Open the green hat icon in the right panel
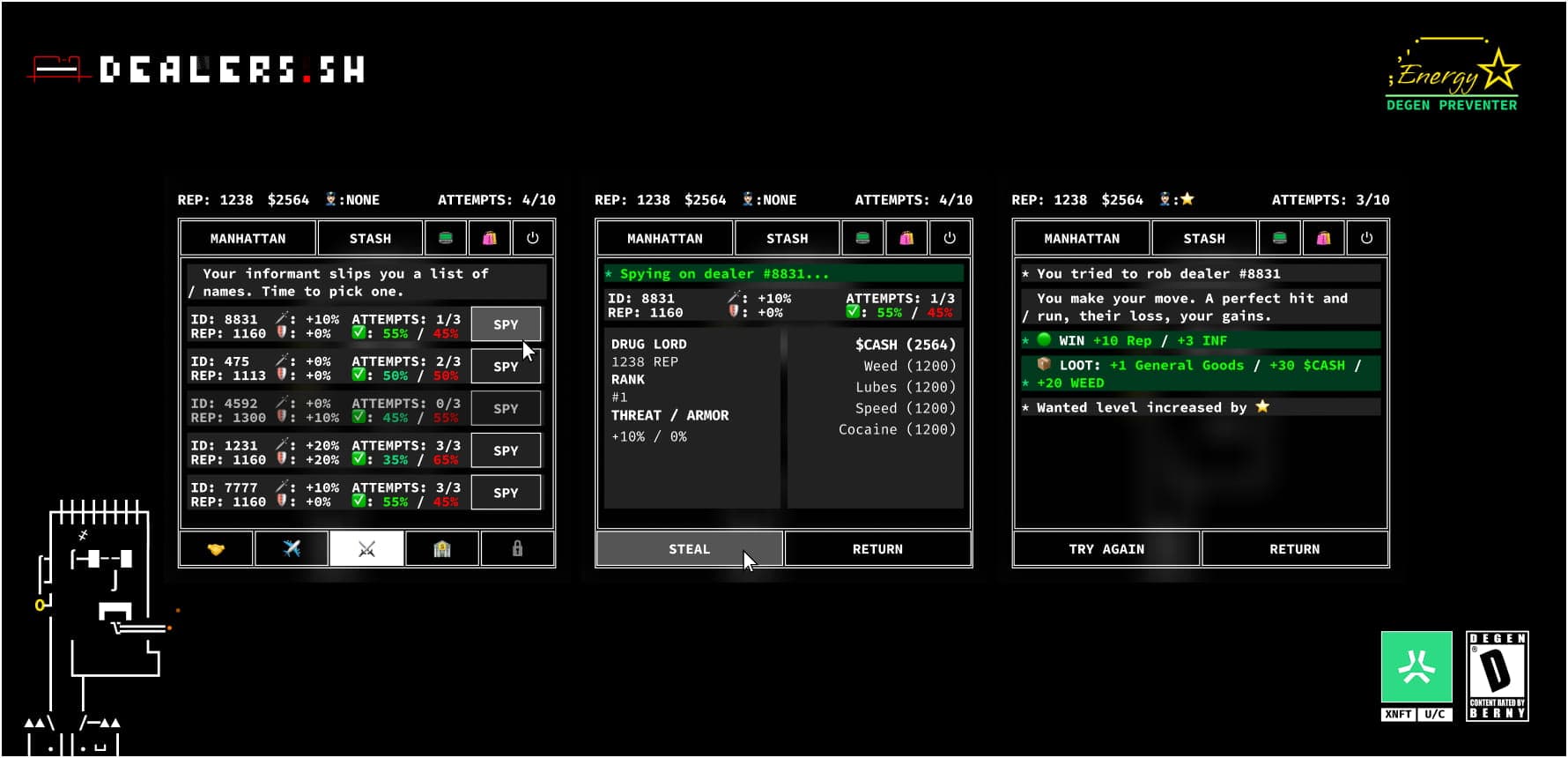This screenshot has height=758, width=1568. (1280, 238)
